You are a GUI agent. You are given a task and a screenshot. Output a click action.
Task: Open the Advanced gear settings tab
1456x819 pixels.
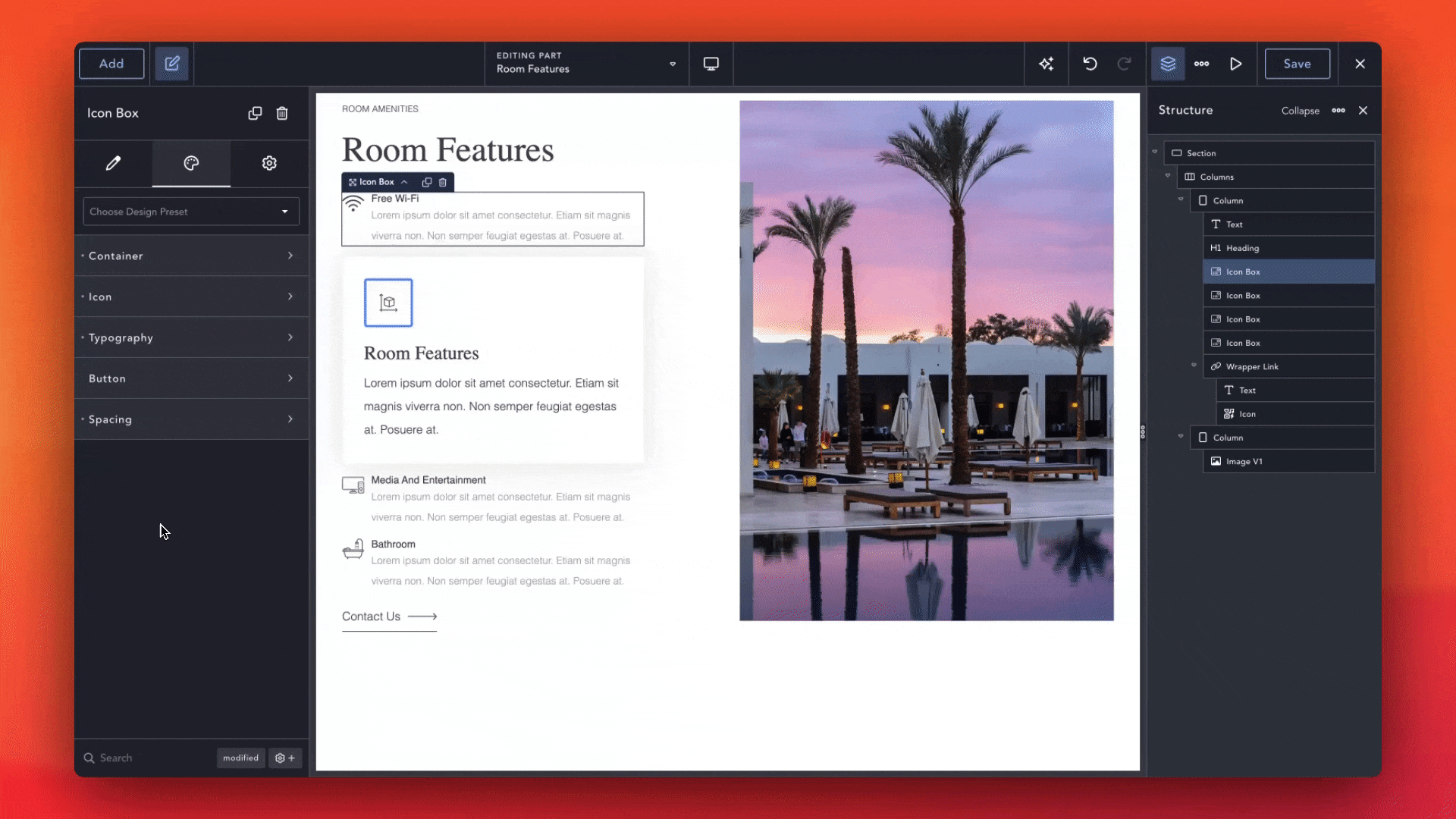pos(269,163)
